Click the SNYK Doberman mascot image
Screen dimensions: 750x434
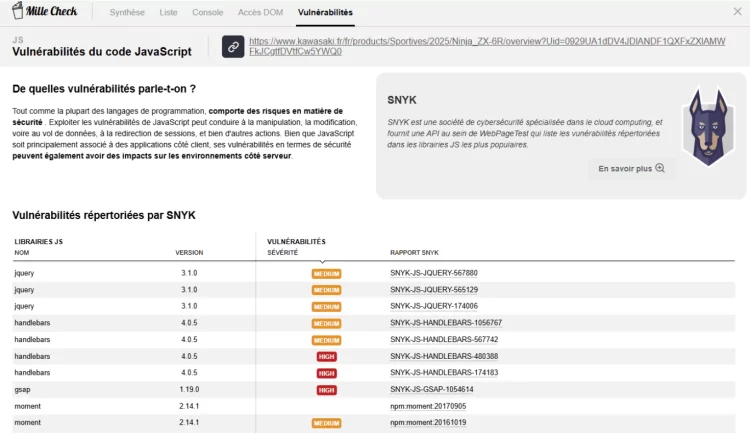pyautogui.click(x=708, y=126)
